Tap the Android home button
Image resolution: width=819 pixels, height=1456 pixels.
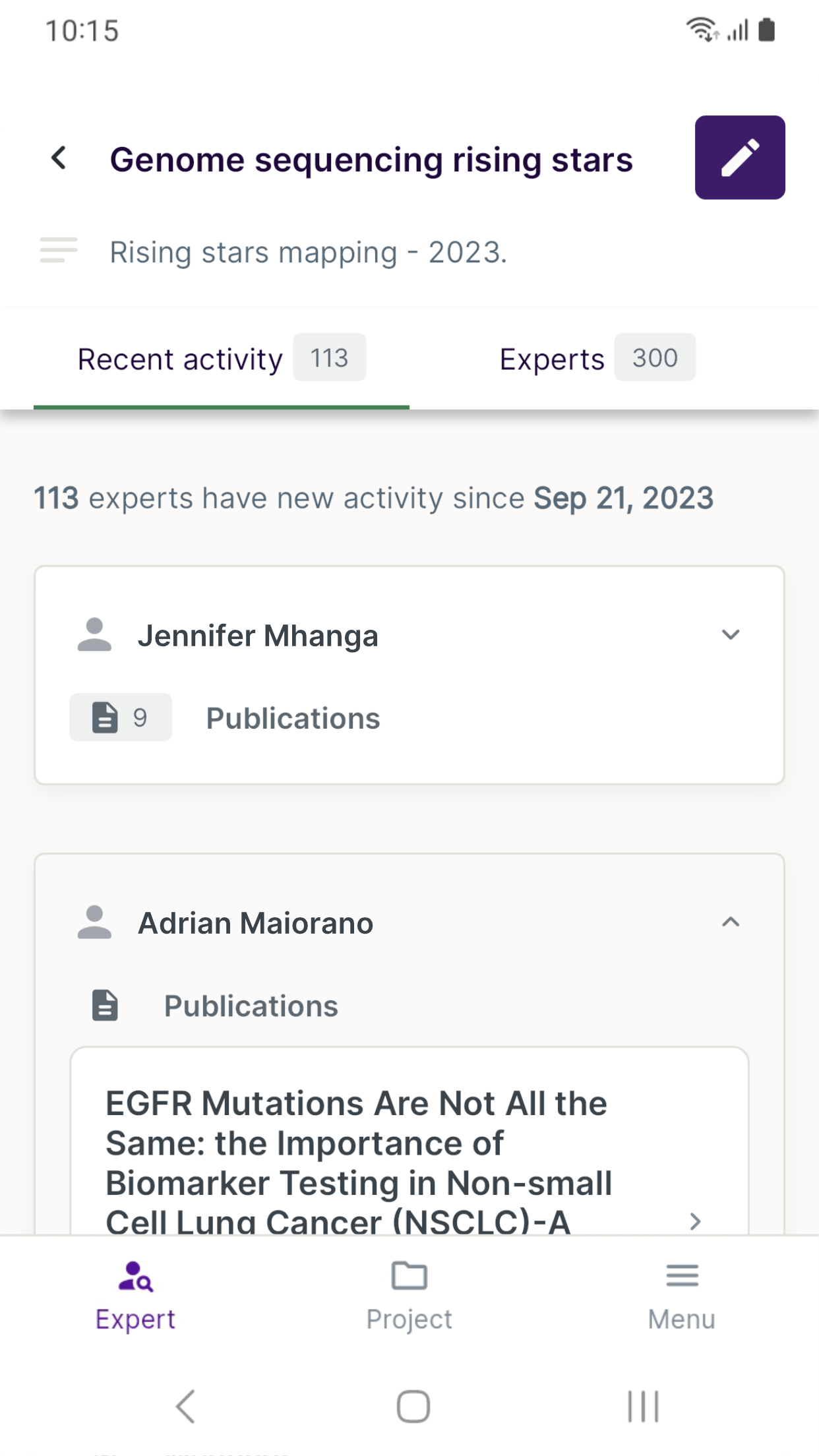413,1407
